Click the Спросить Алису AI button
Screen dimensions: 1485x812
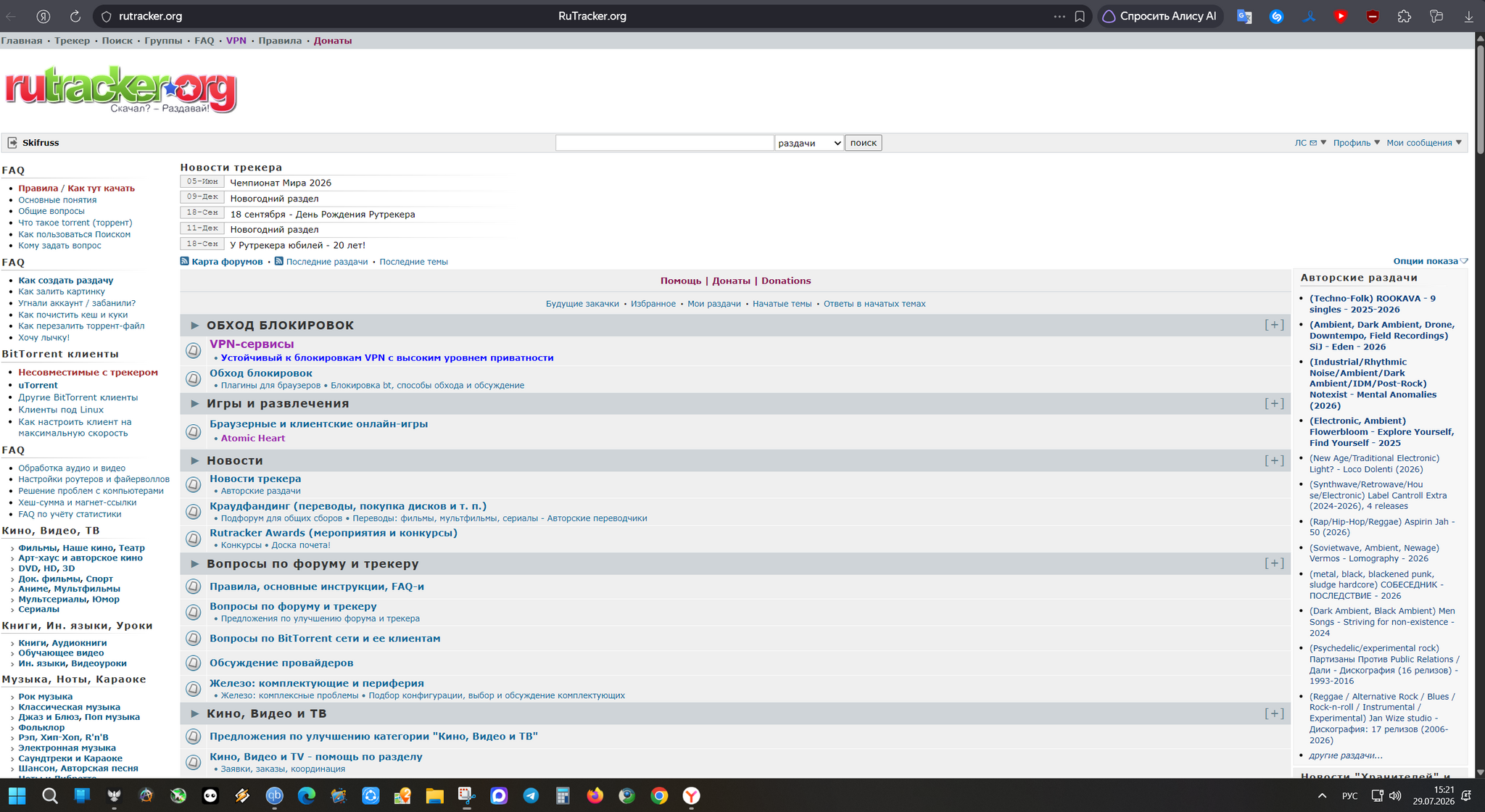(x=1162, y=16)
